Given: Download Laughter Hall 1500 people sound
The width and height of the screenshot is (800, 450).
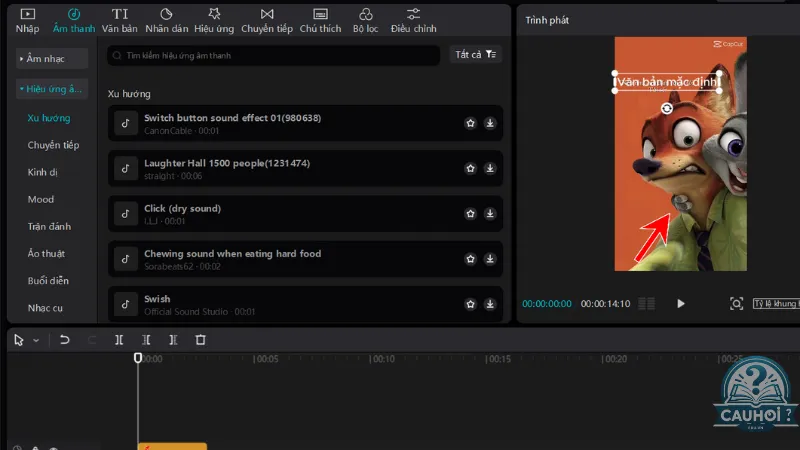Looking at the screenshot, I should coord(490,168).
